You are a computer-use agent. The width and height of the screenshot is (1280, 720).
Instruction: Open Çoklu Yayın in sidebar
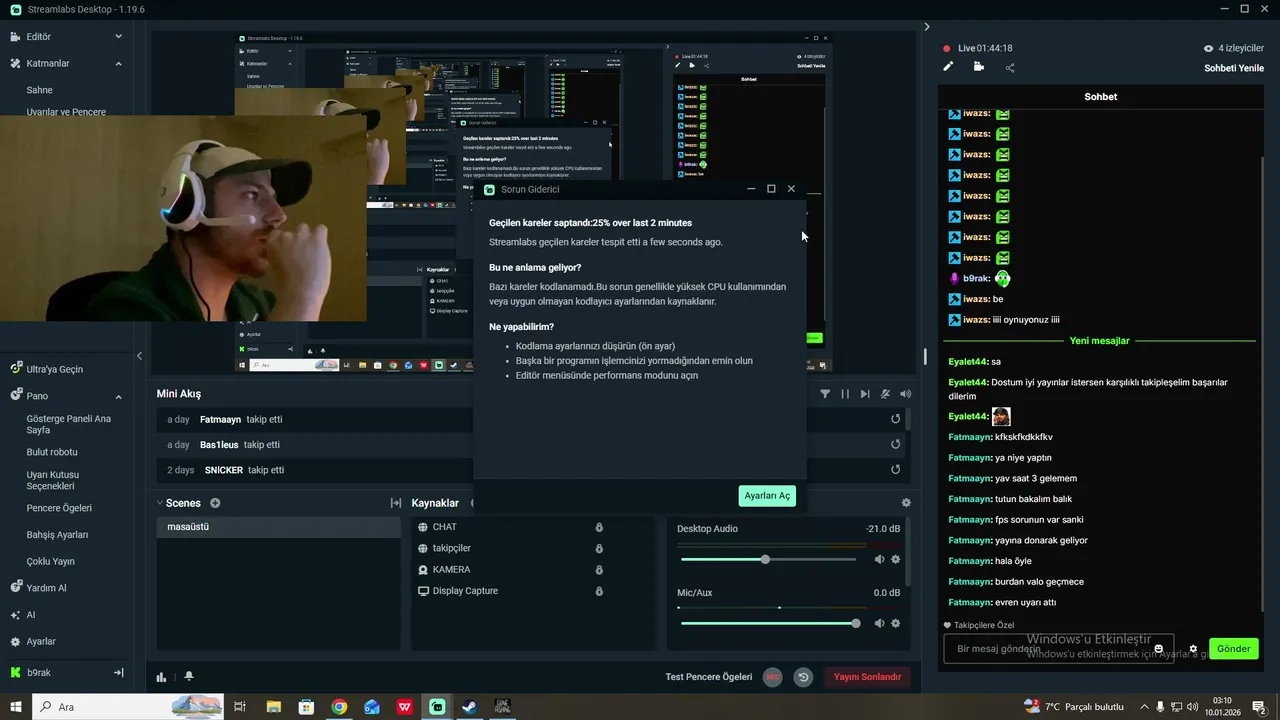coord(50,562)
